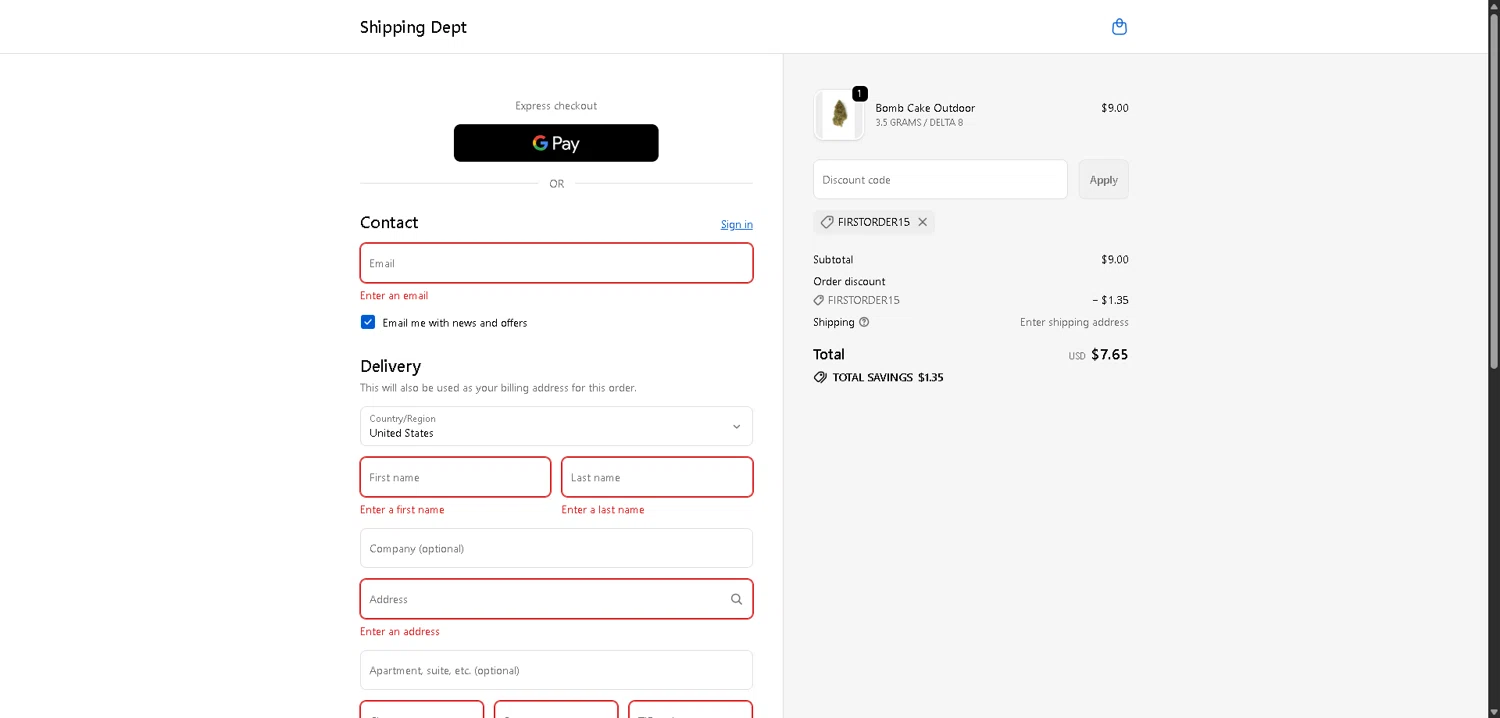Click the Address input field
This screenshot has height=718, width=1500.
540,599
